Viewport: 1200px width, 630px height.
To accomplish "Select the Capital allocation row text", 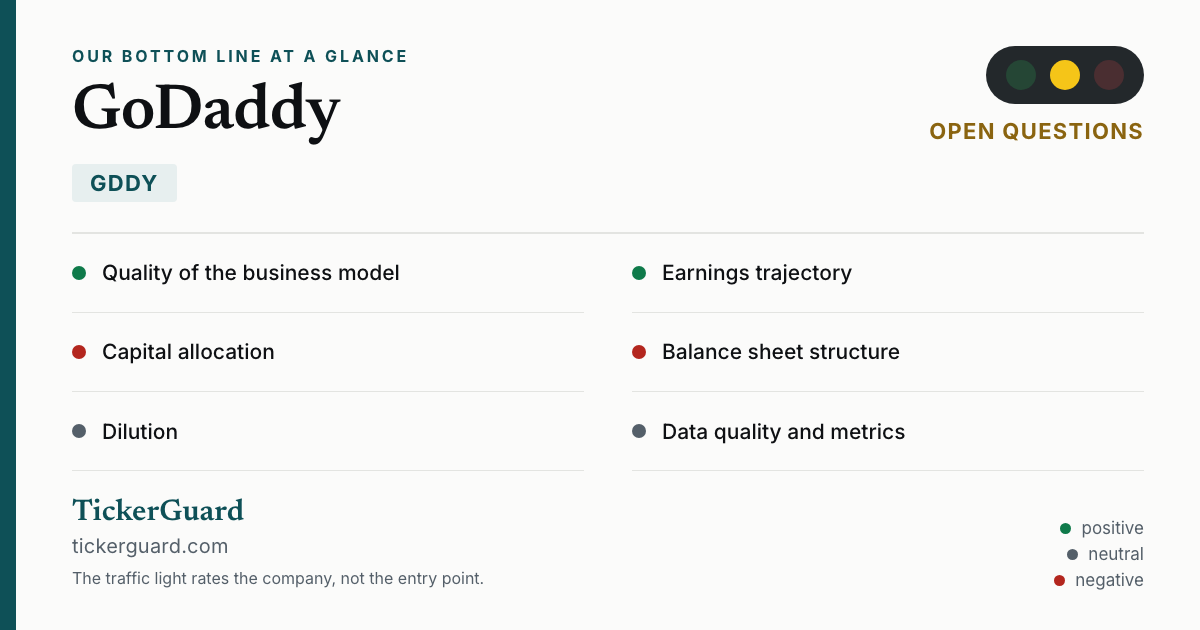I will click(188, 352).
